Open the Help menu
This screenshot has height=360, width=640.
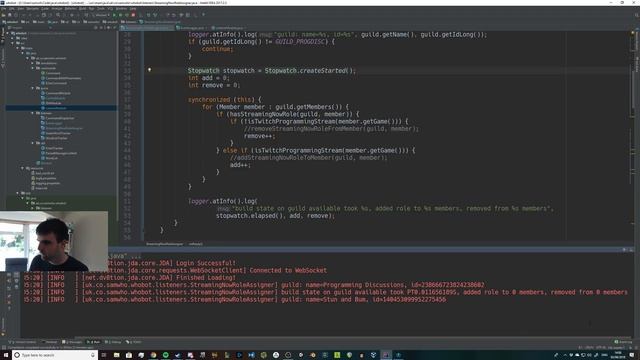[x=133, y=9]
